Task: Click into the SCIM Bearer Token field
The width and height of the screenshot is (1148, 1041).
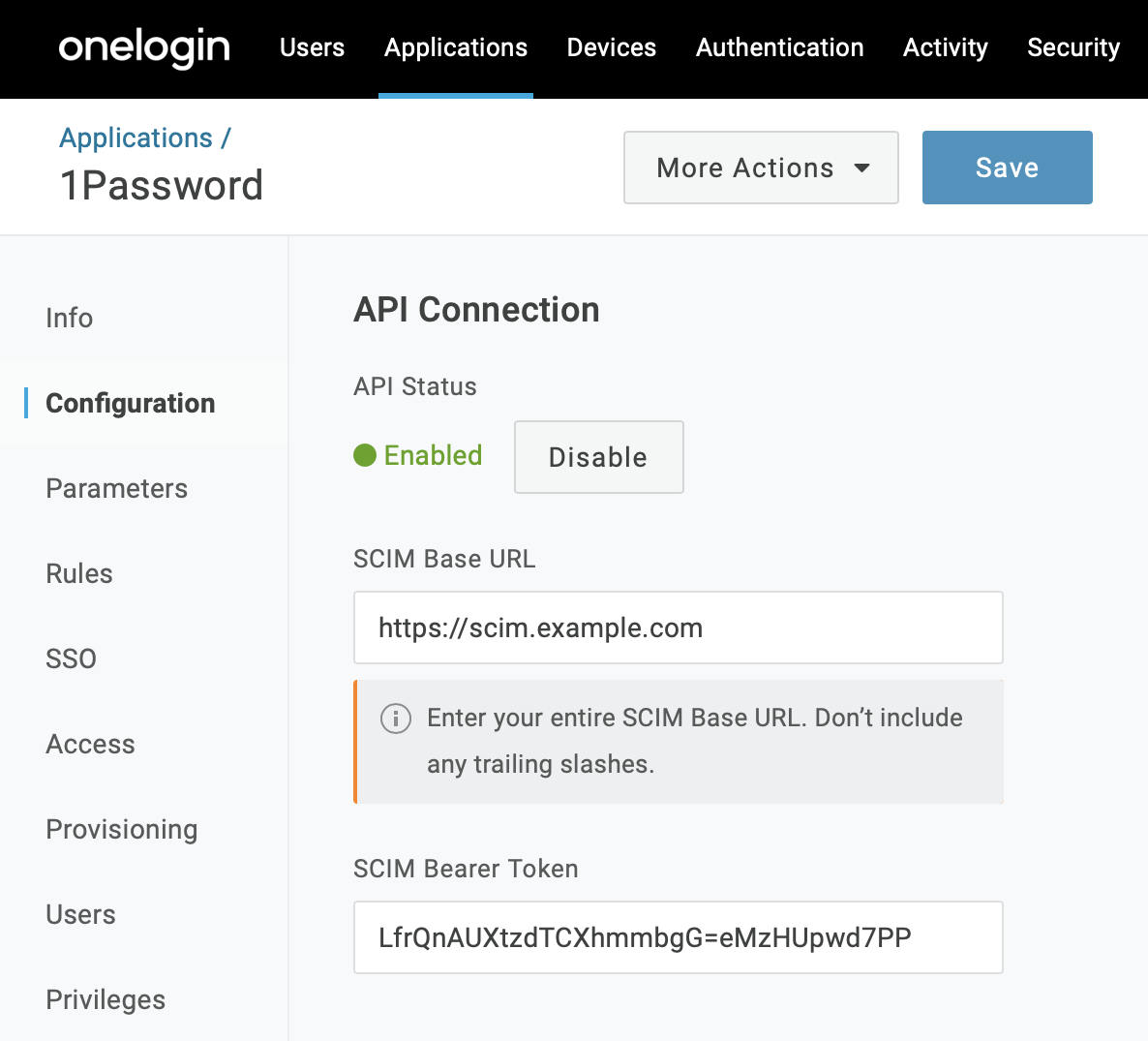Action: pos(678,937)
